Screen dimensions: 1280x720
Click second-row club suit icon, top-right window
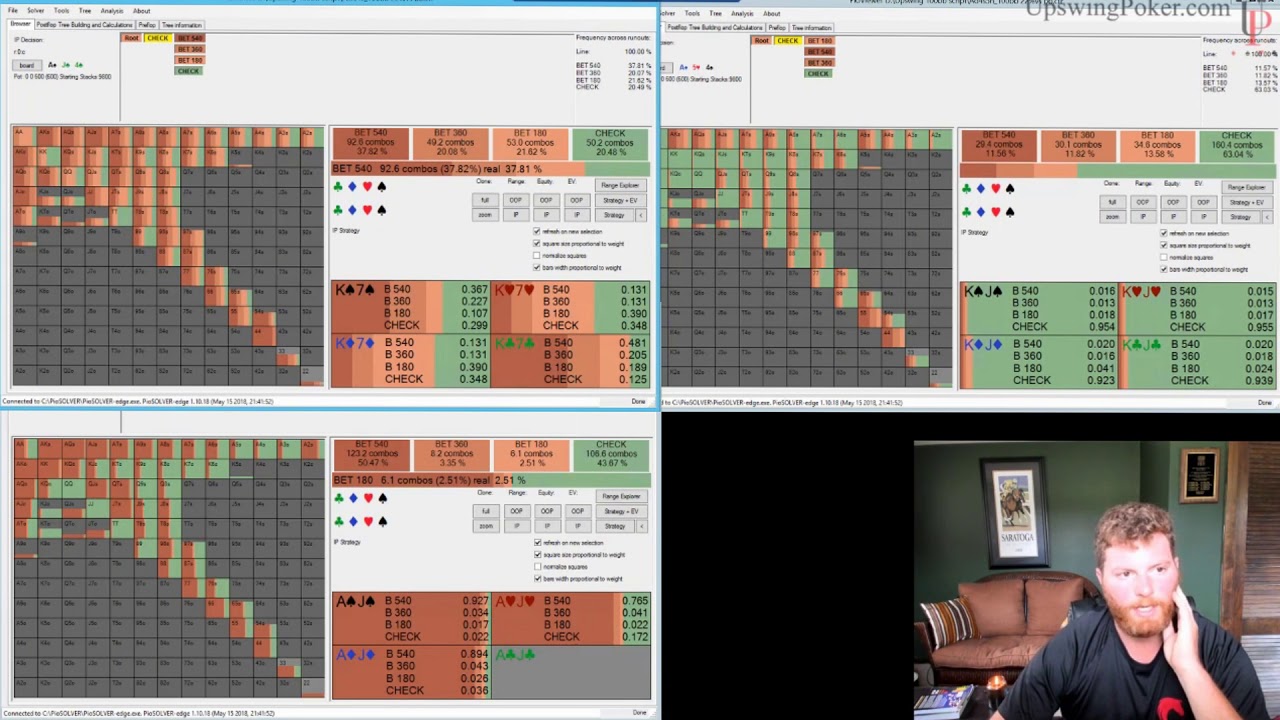tap(967, 212)
